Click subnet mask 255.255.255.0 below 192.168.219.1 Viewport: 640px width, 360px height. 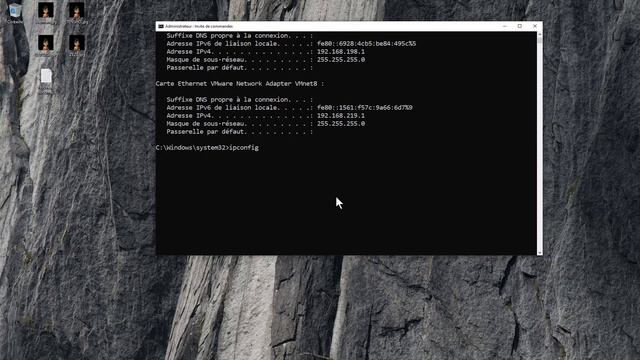pyautogui.click(x=341, y=124)
